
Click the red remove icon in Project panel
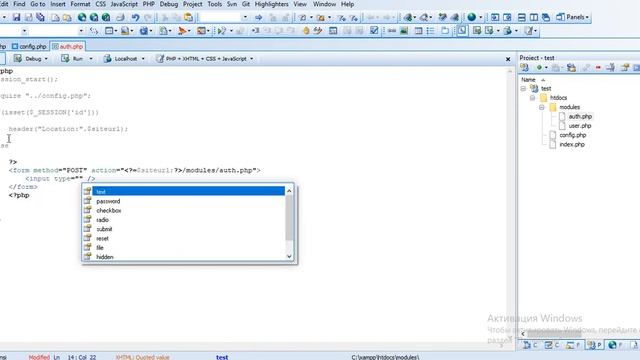point(598,68)
